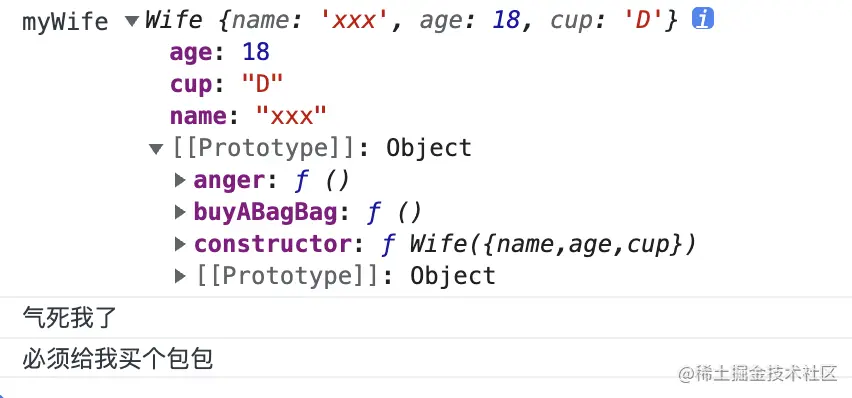Click the blue info icon after Wife object
This screenshot has width=852, height=398.
point(703,20)
